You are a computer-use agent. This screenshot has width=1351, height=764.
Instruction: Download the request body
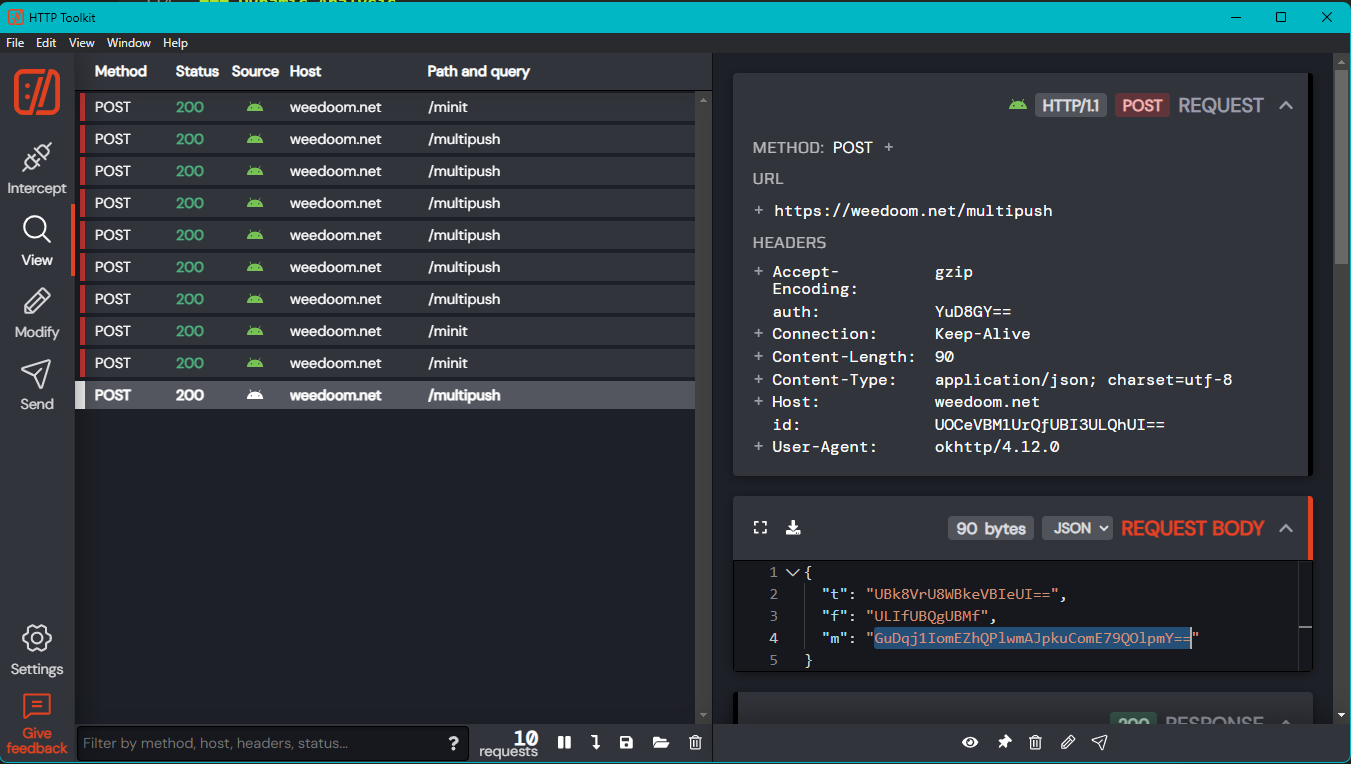pyautogui.click(x=793, y=527)
